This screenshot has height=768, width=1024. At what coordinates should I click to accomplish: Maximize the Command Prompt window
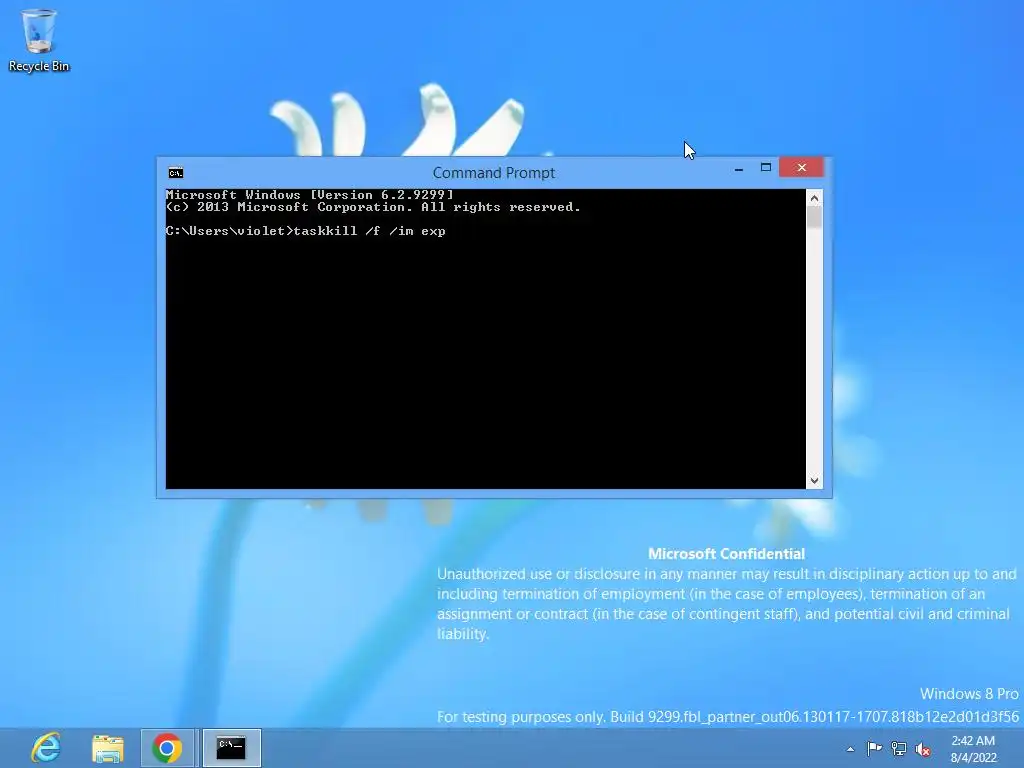point(765,168)
